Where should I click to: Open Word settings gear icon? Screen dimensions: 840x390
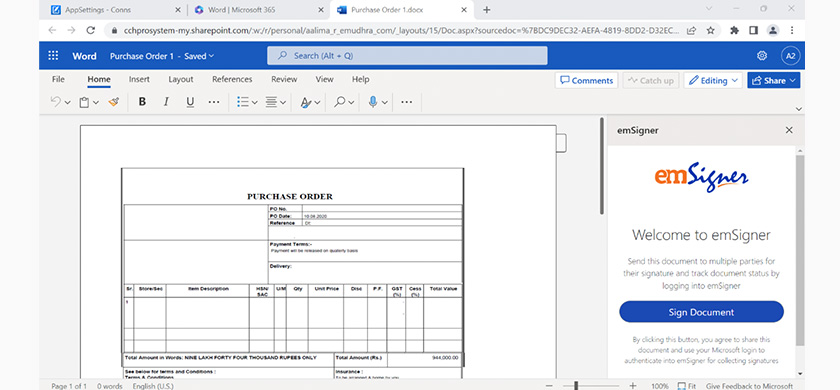click(762, 56)
